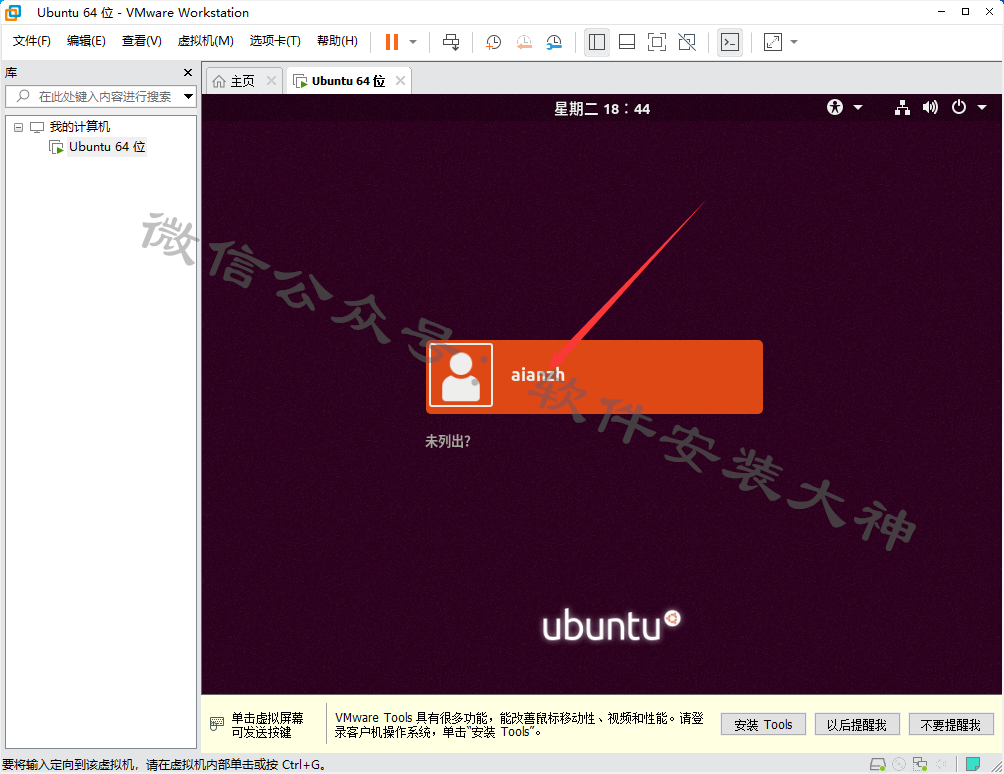Click the network adapter status bar icon
Viewport: 1004px width, 774px height.
tap(920, 764)
